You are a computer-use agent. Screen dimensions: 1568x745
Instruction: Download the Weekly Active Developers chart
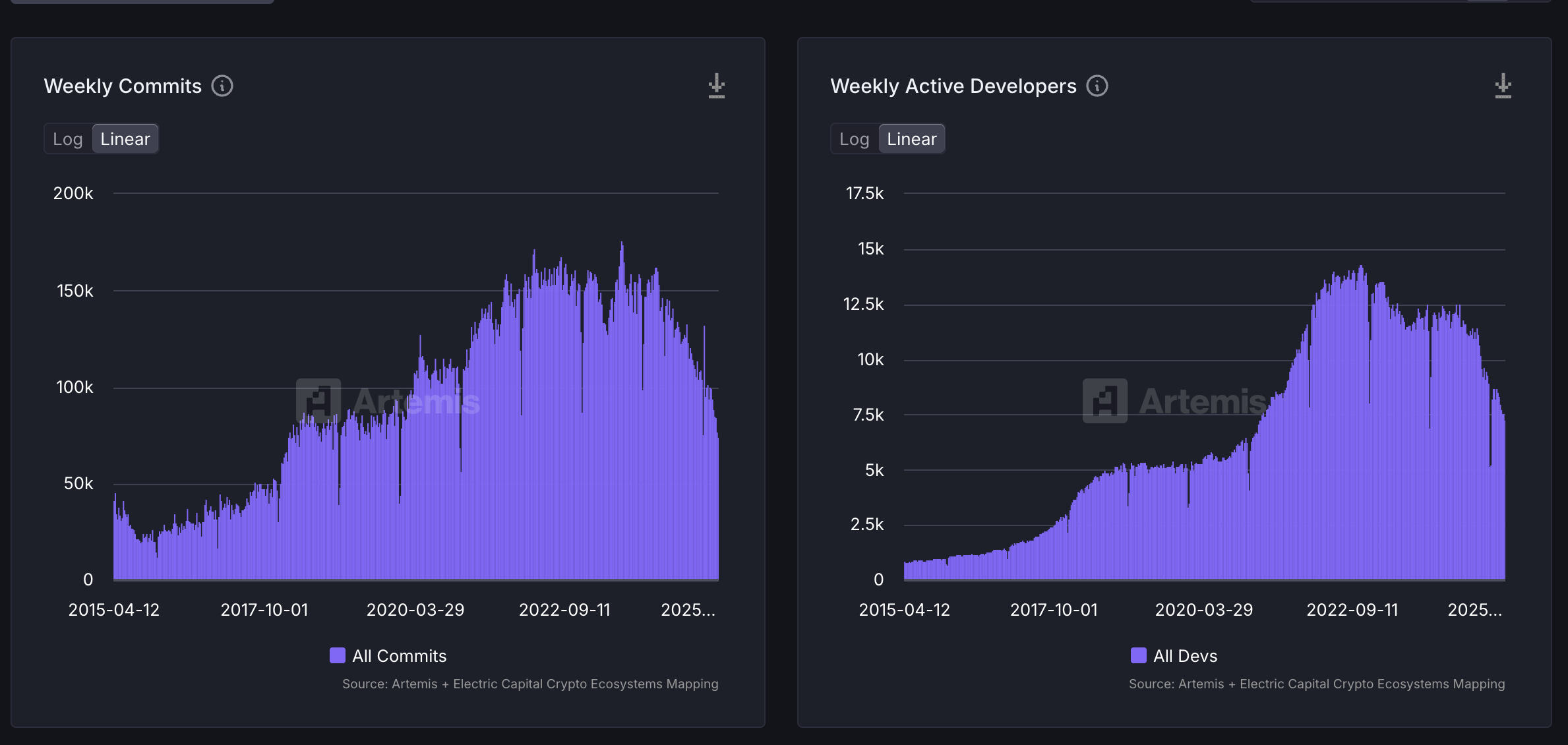[x=1503, y=86]
